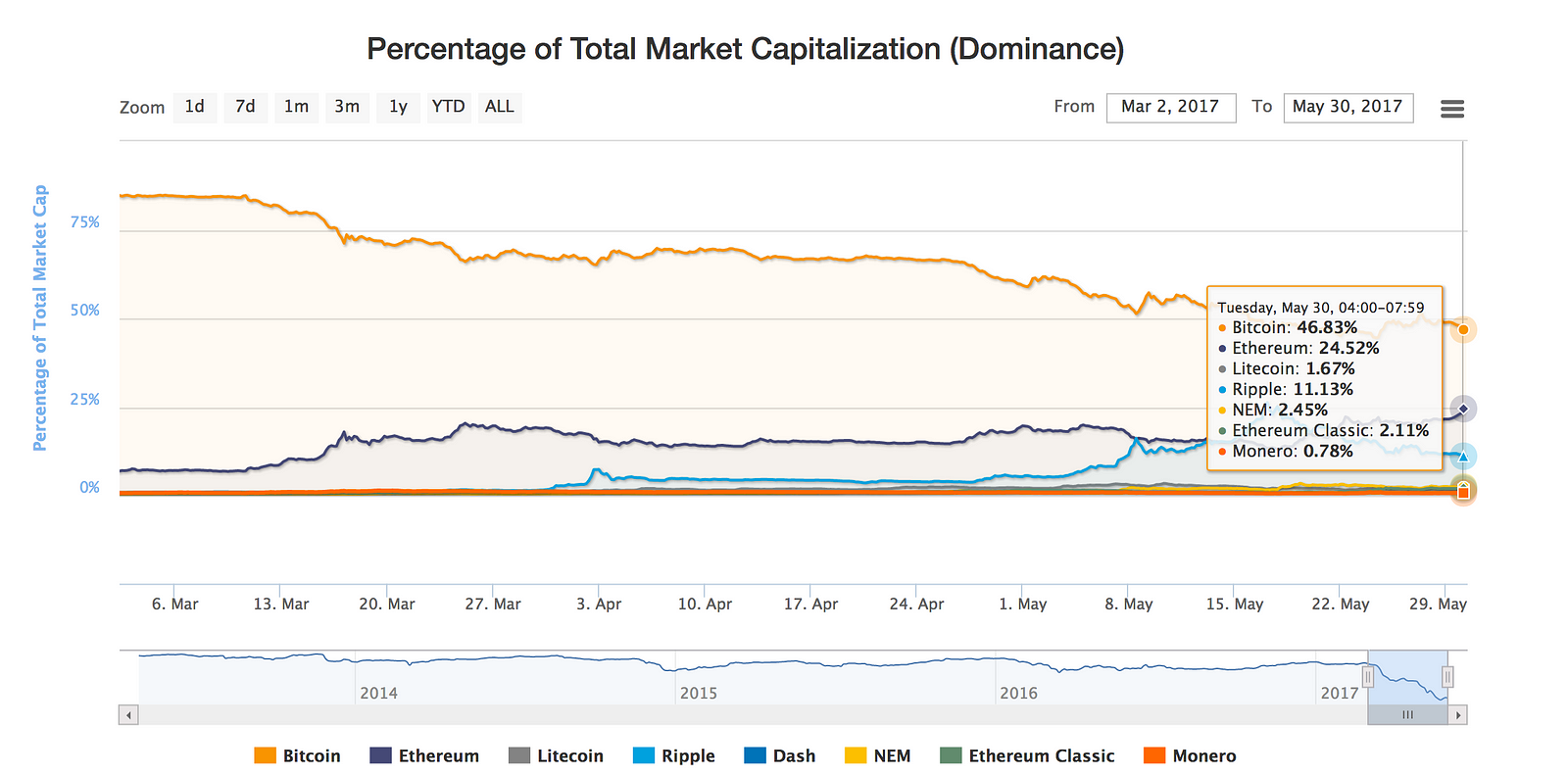Set zoom range to ALL

(x=500, y=107)
